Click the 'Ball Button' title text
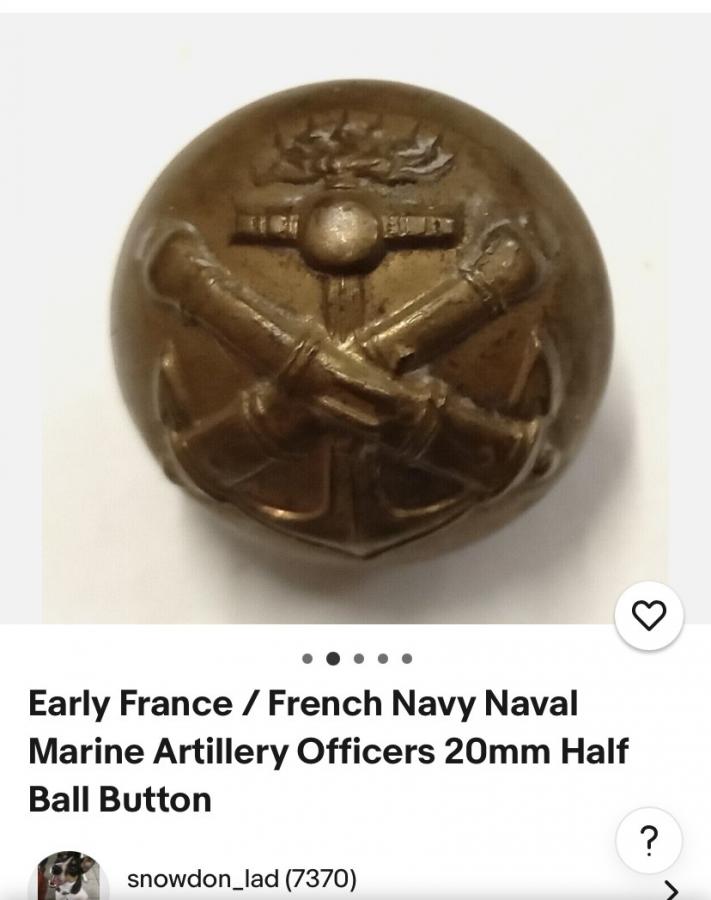The width and height of the screenshot is (711, 900). pyautogui.click(x=120, y=799)
